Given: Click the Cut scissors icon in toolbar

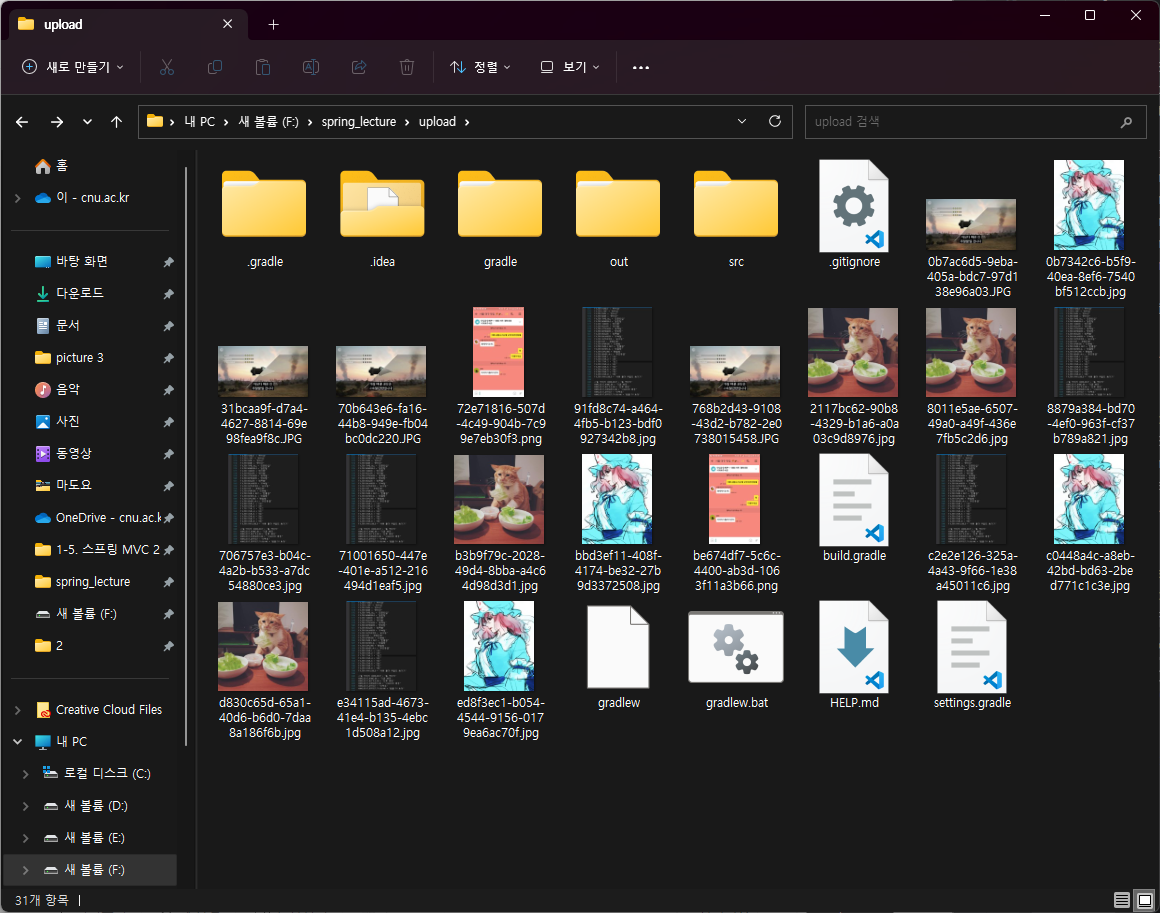Looking at the screenshot, I should tap(167, 67).
